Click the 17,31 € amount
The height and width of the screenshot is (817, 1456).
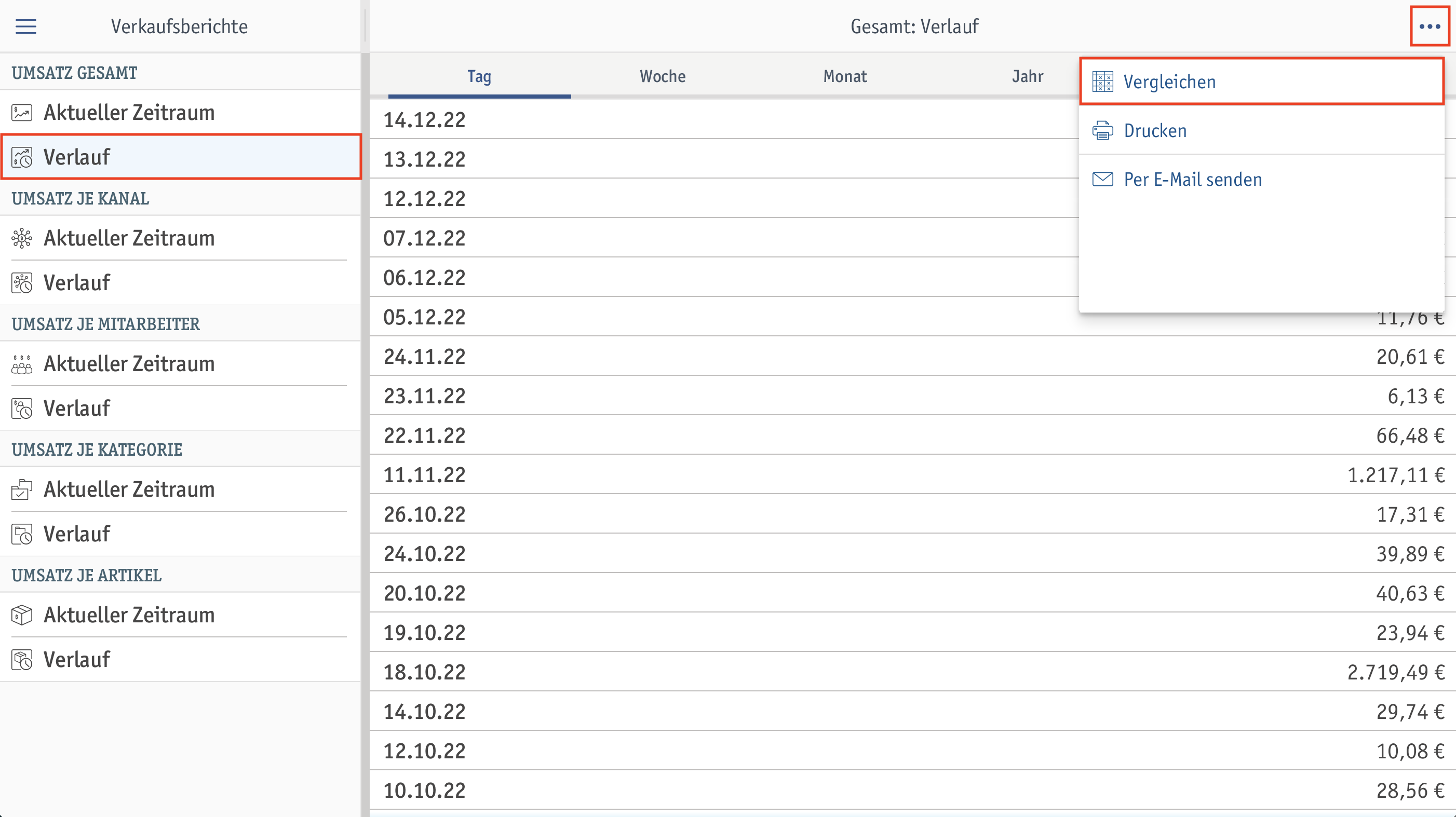point(1410,514)
